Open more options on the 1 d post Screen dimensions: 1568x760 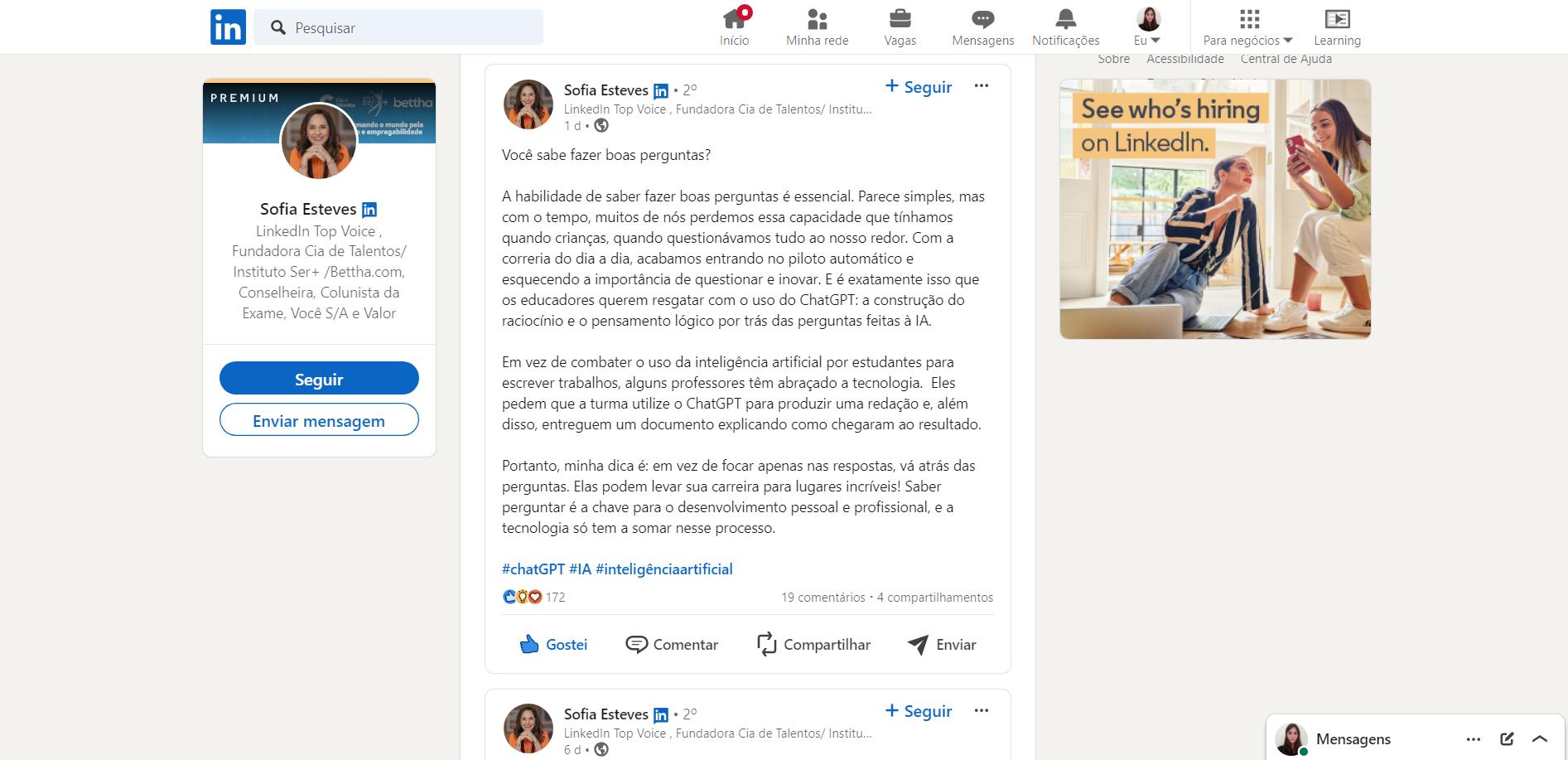[982, 85]
